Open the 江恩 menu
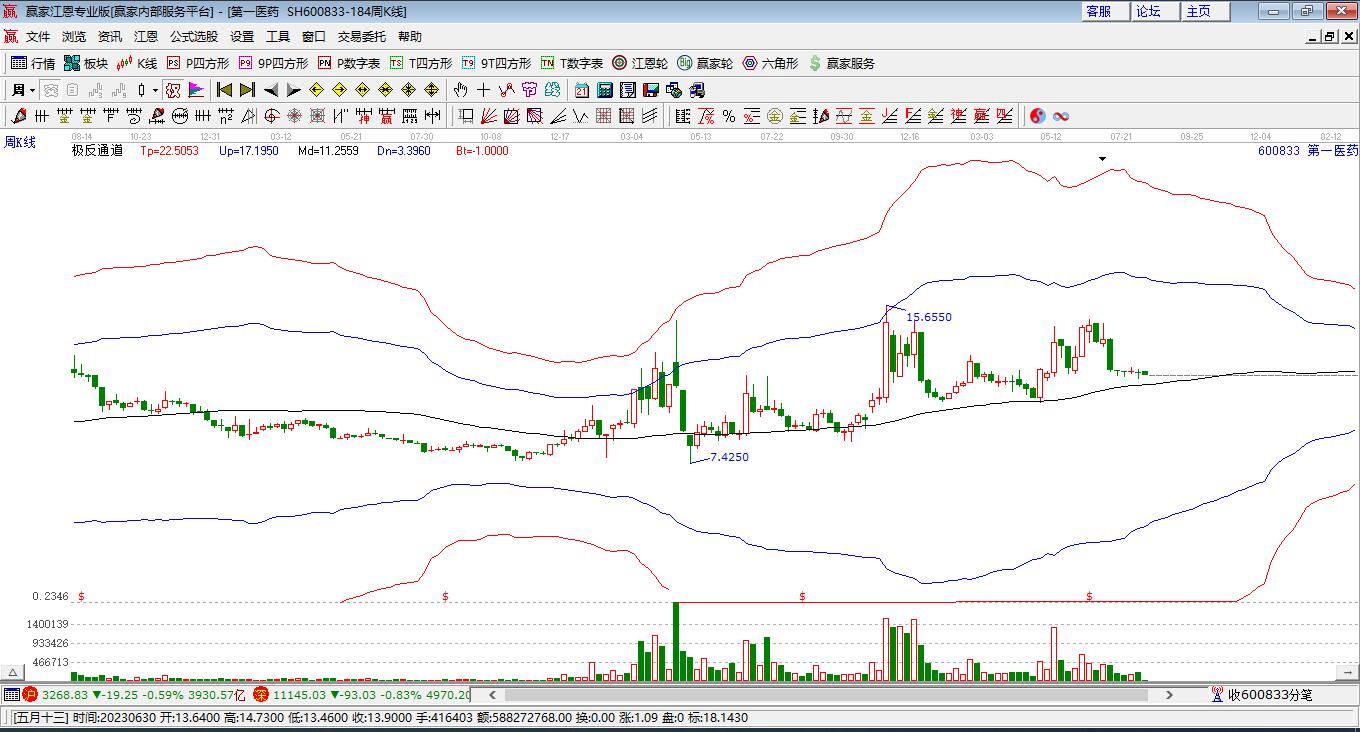The image size is (1360, 732). [146, 36]
